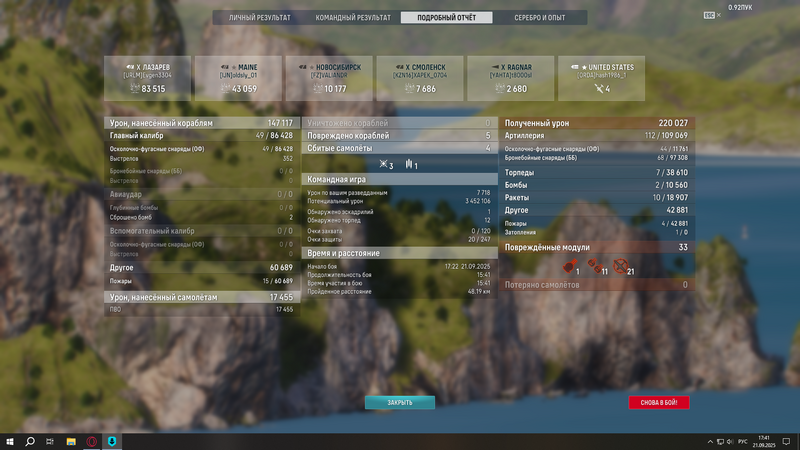Screen dimensions: 800x450
Task: Open Task View on the taskbar
Action: pyautogui.click(x=49, y=441)
